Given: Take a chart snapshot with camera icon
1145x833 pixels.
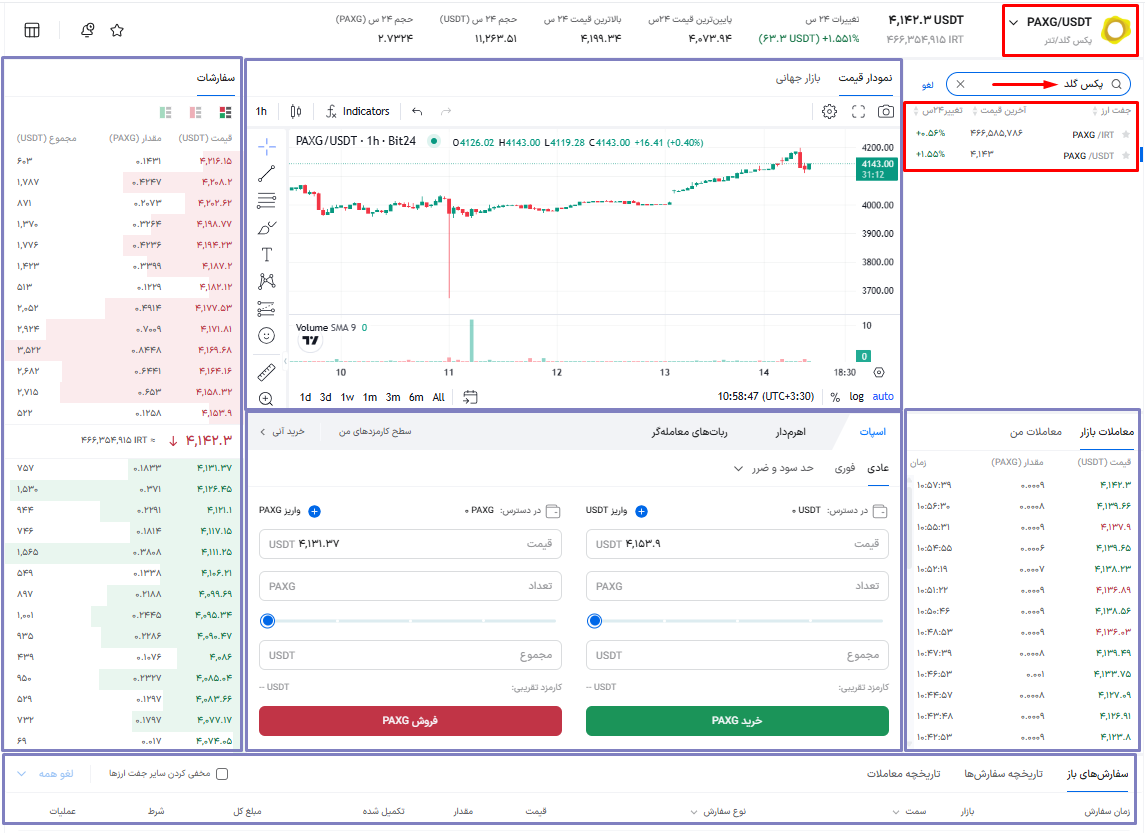Looking at the screenshot, I should point(886,112).
